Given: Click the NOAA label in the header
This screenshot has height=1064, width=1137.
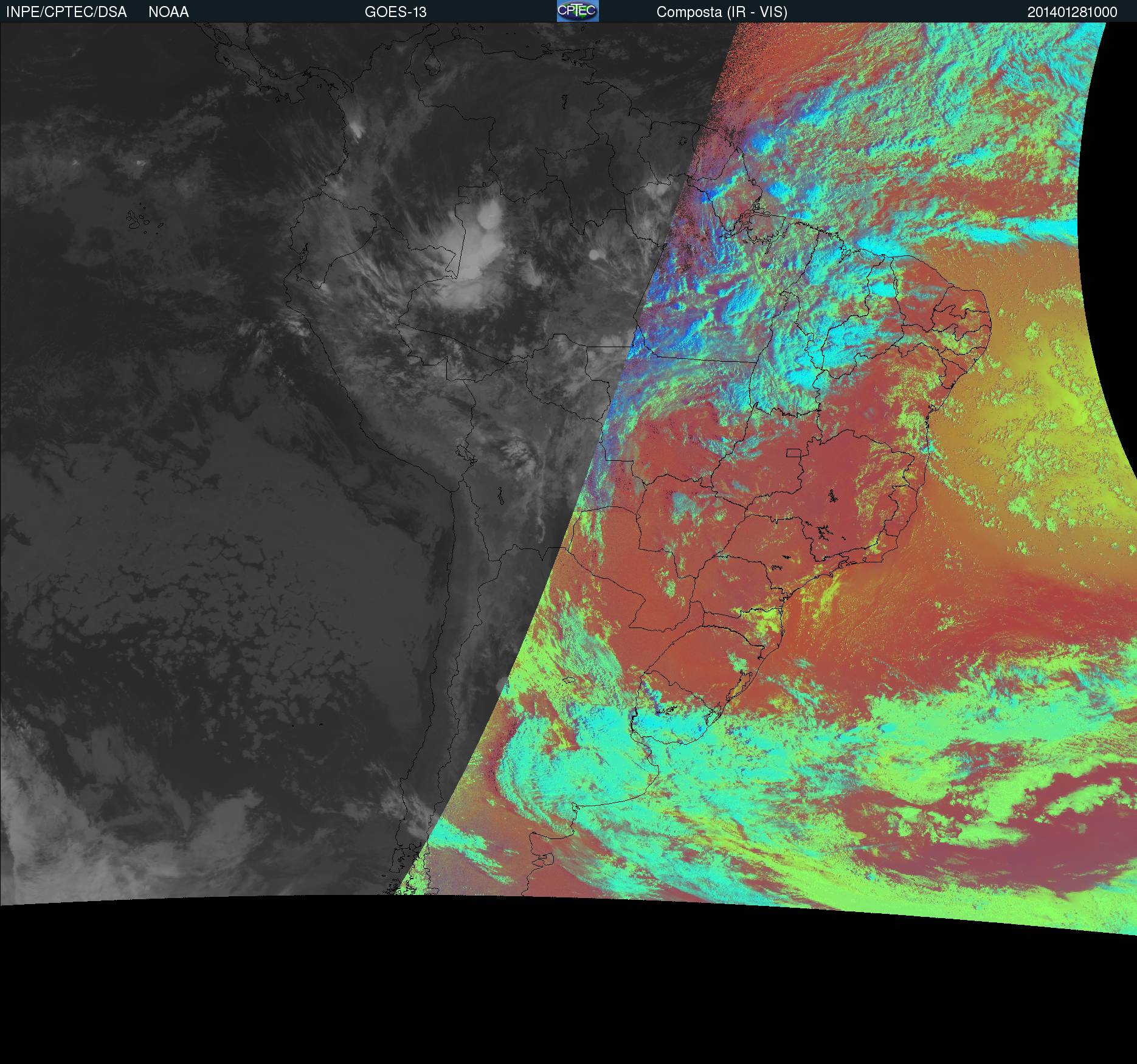Looking at the screenshot, I should click(x=168, y=12).
